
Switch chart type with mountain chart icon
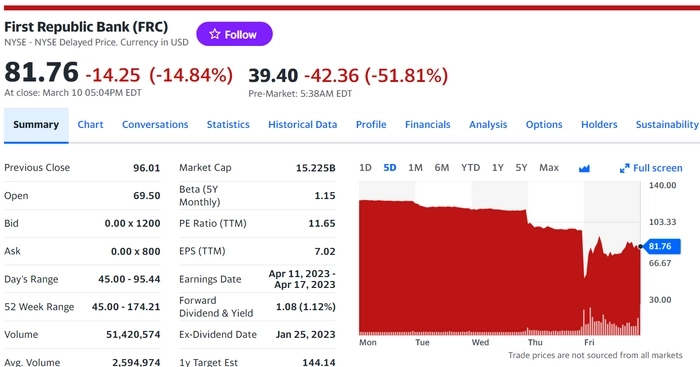pyautogui.click(x=584, y=168)
